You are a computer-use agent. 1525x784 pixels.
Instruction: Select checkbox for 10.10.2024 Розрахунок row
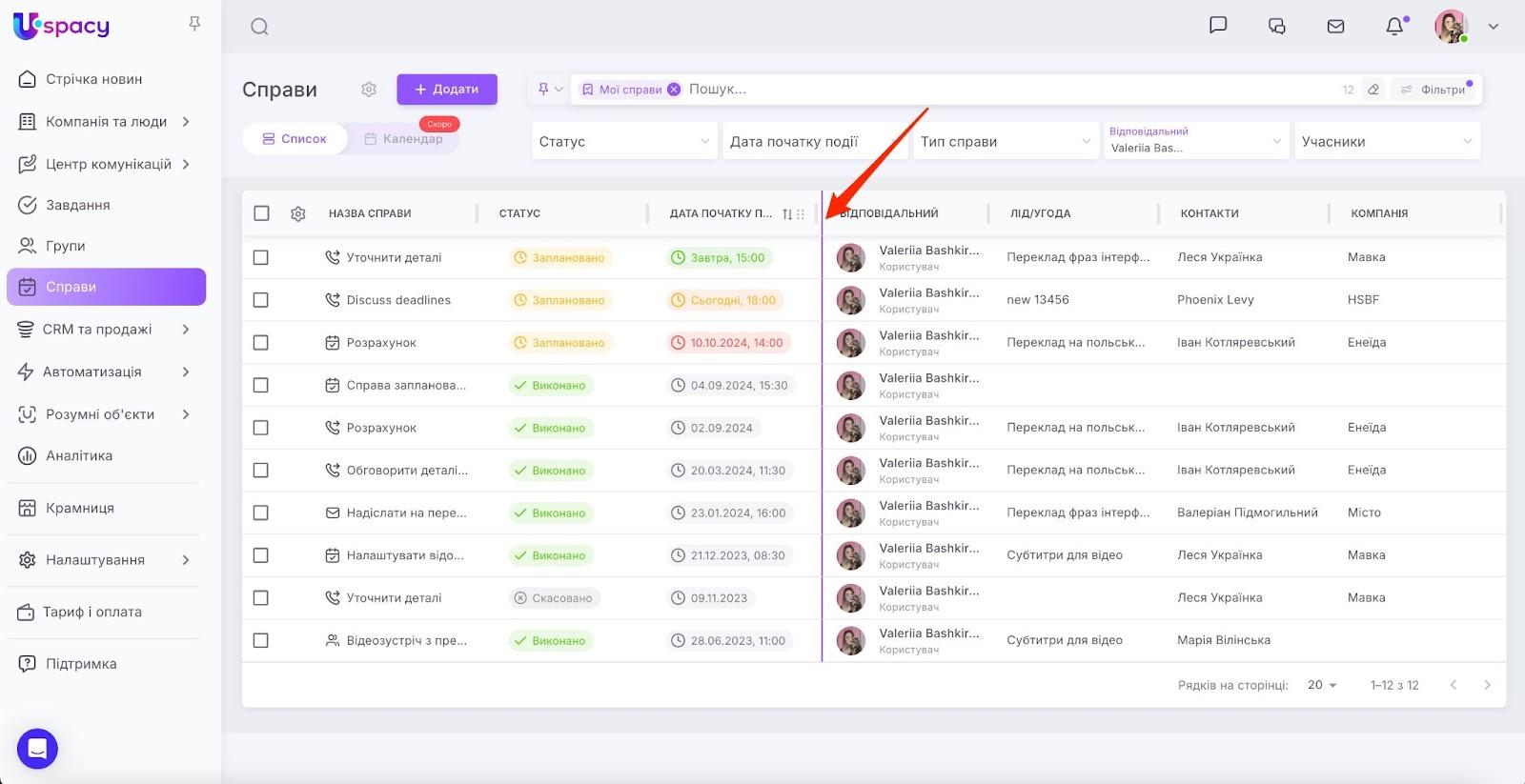[261, 342]
